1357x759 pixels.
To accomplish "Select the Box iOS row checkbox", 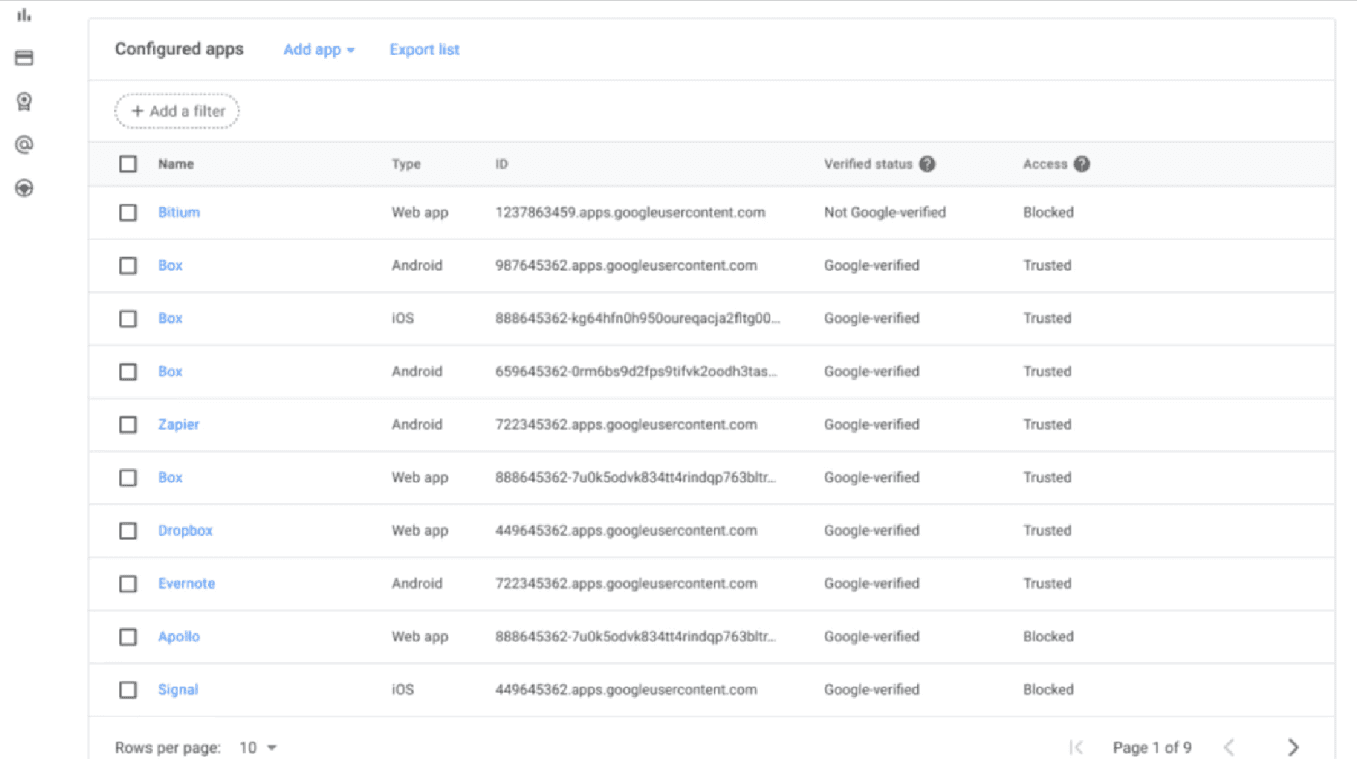I will (x=128, y=318).
